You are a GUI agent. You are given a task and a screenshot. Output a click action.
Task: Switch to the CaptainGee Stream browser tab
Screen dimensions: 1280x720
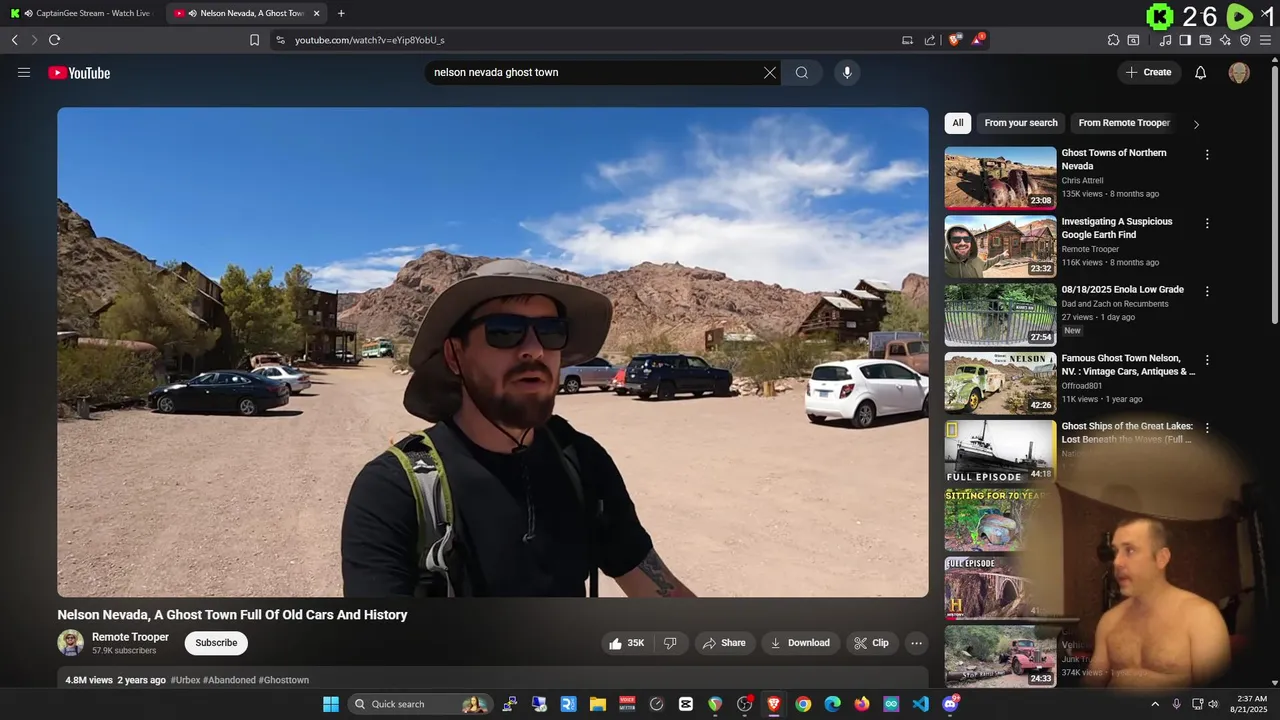pos(82,13)
